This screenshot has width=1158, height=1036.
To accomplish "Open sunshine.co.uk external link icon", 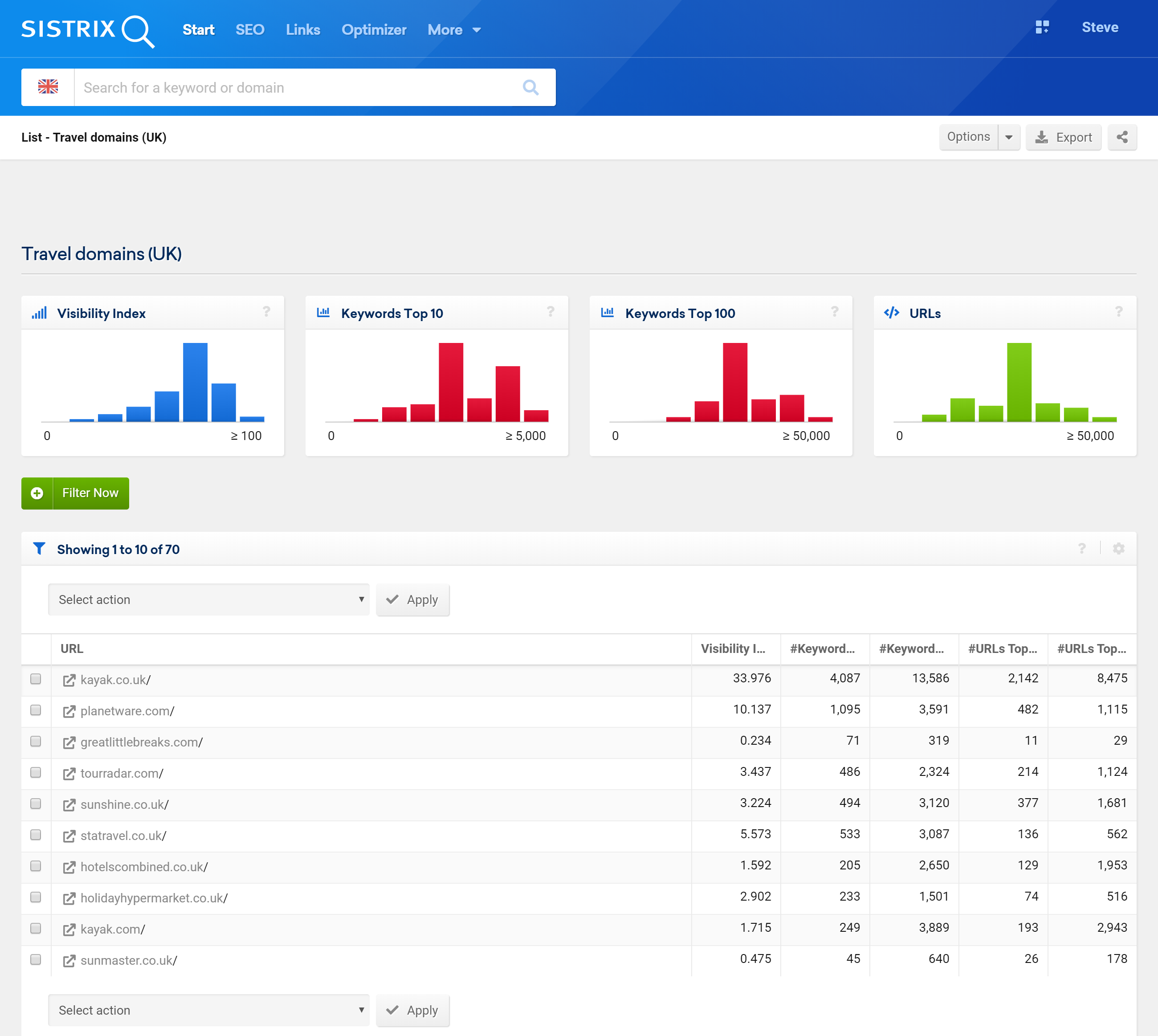I will coord(69,805).
